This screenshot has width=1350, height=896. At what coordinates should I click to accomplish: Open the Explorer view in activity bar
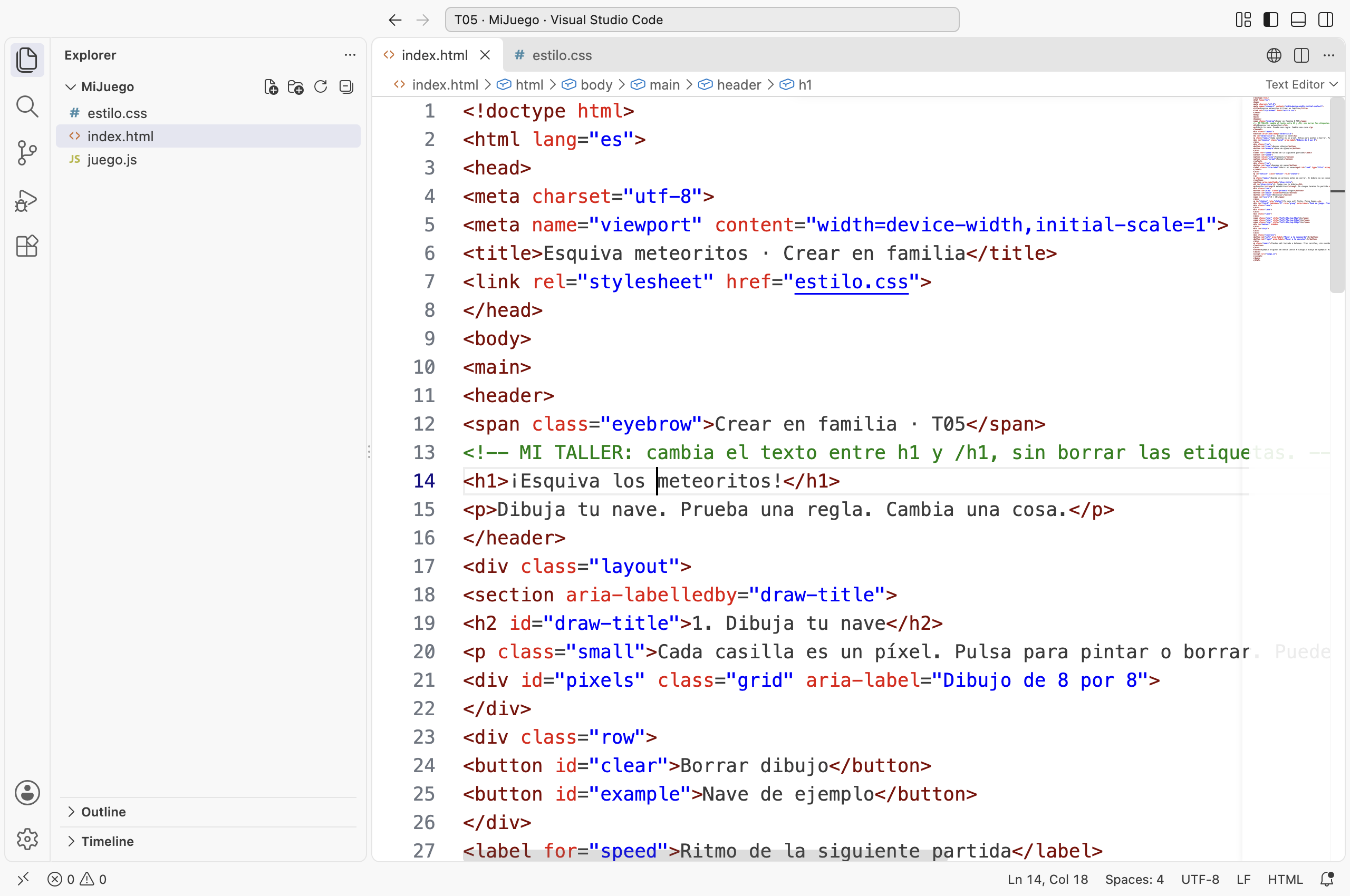(27, 60)
